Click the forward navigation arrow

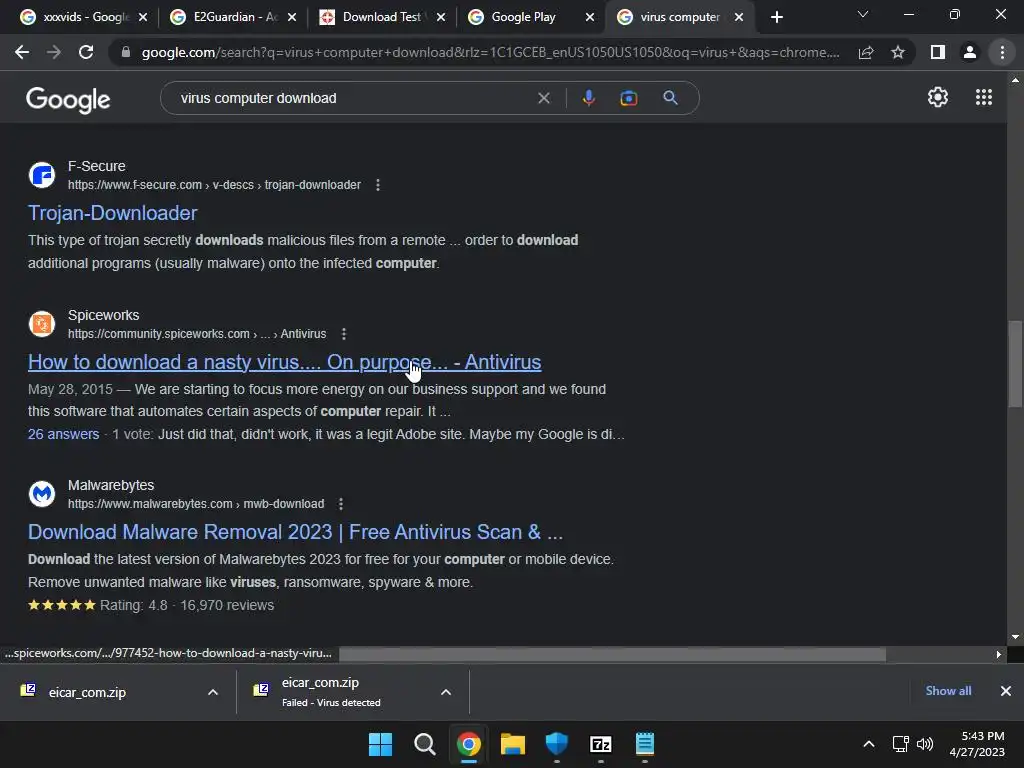[54, 52]
